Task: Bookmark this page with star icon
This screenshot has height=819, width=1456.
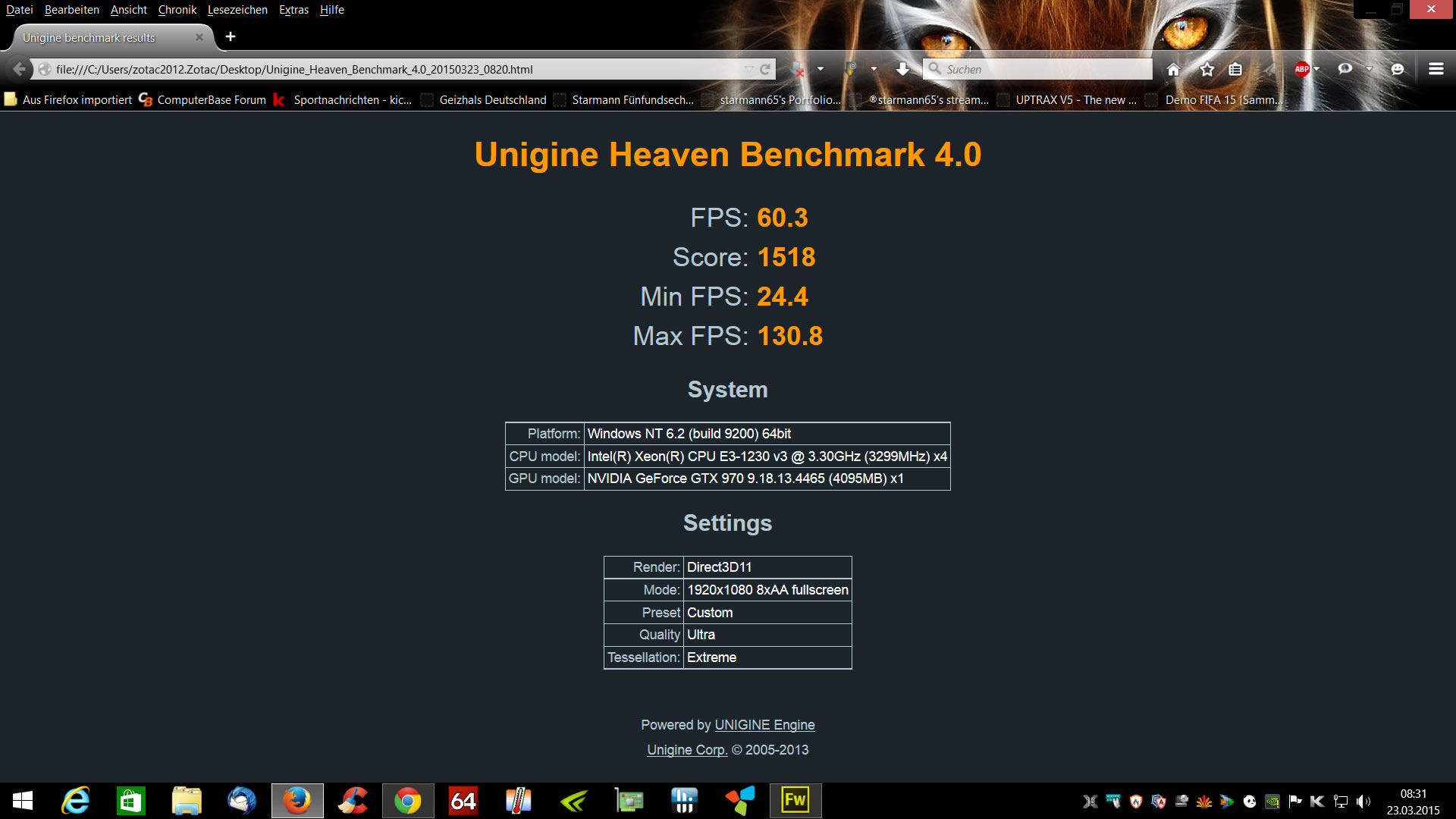Action: [1207, 69]
